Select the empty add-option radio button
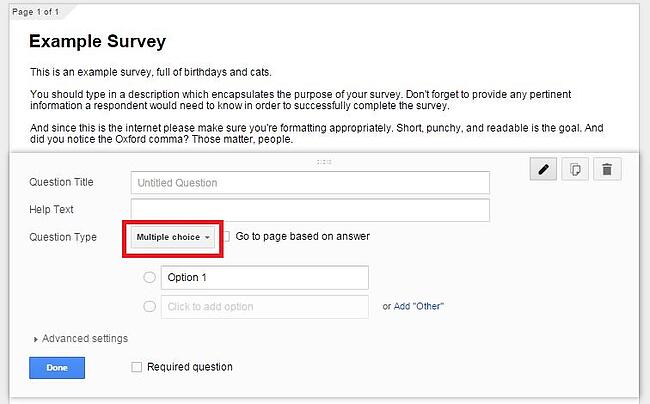650x404 pixels. [150, 306]
